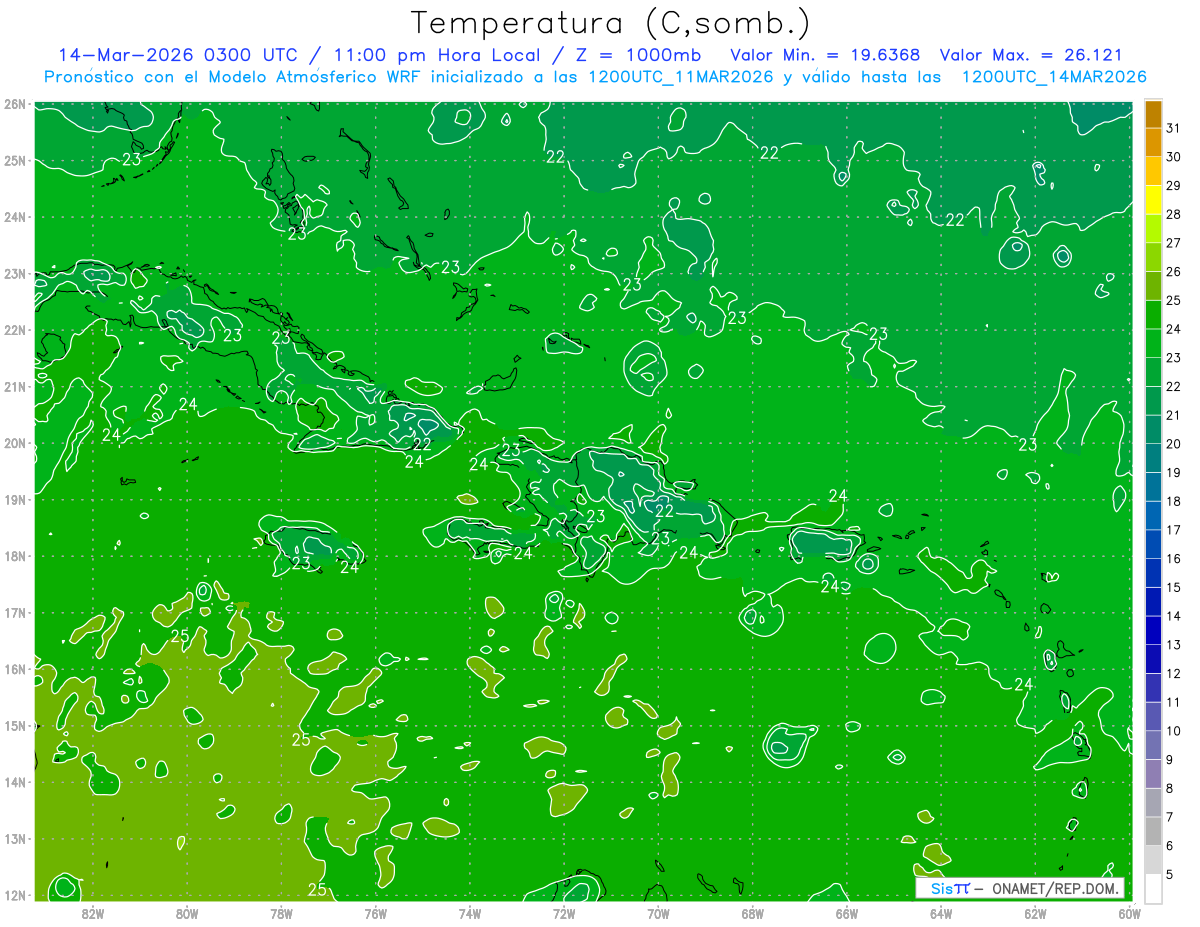Click the yellow swatch between 28 and 29

1153,200
